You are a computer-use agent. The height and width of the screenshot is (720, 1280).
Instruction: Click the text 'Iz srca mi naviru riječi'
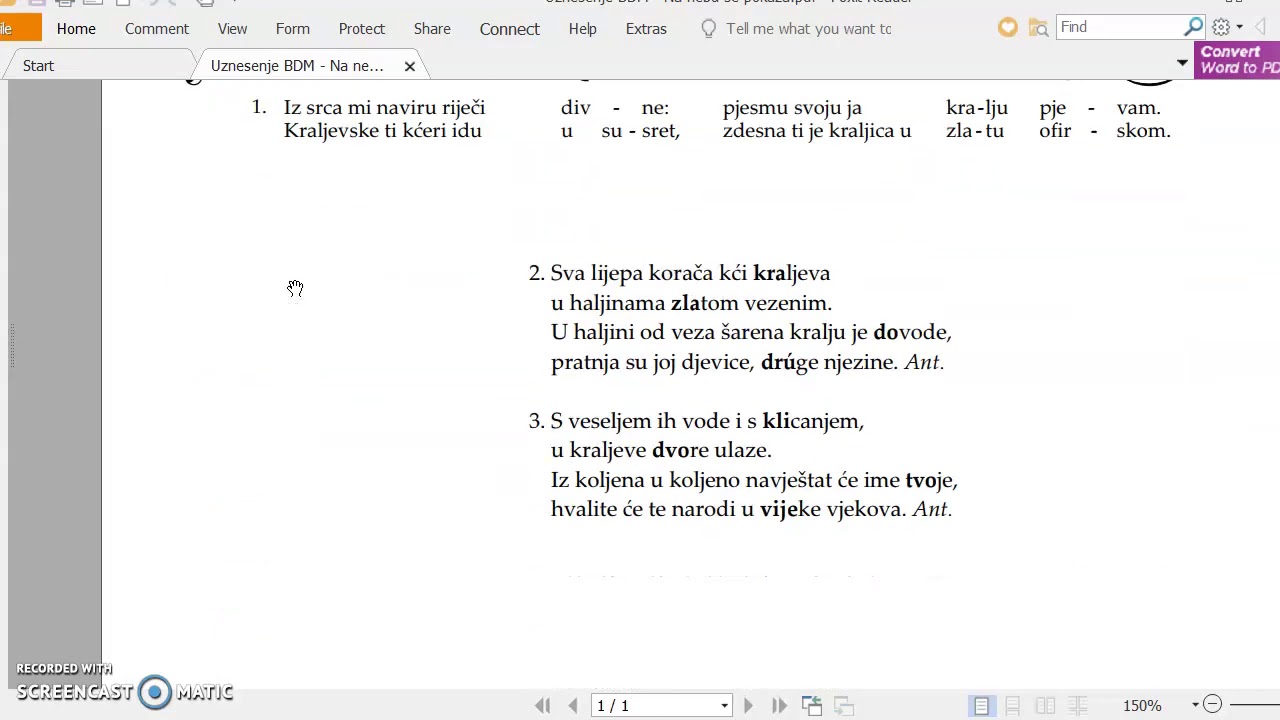click(384, 107)
